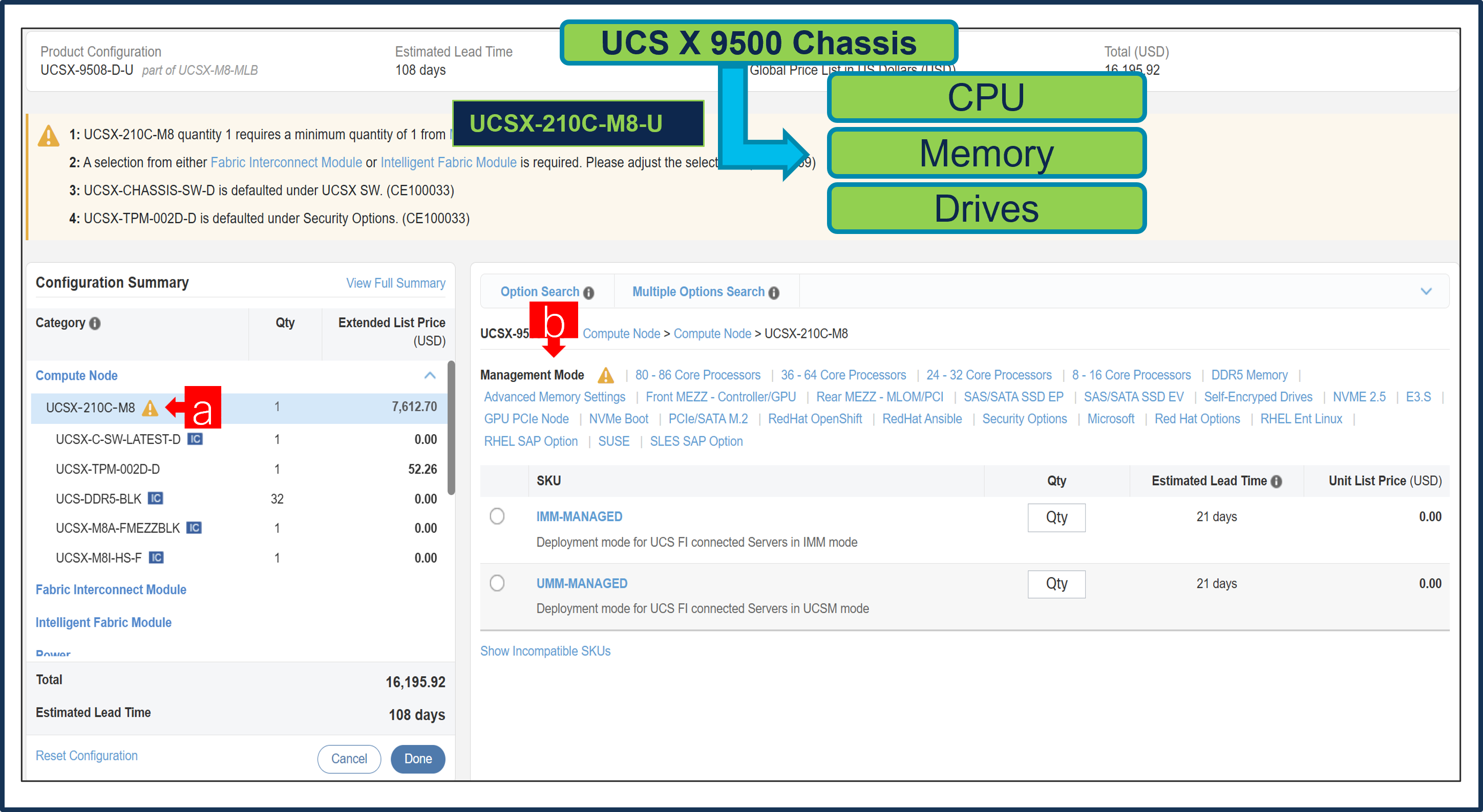Open Front MEZZ - Controller/GPU options
Image resolution: width=1483 pixels, height=812 pixels.
click(721, 397)
